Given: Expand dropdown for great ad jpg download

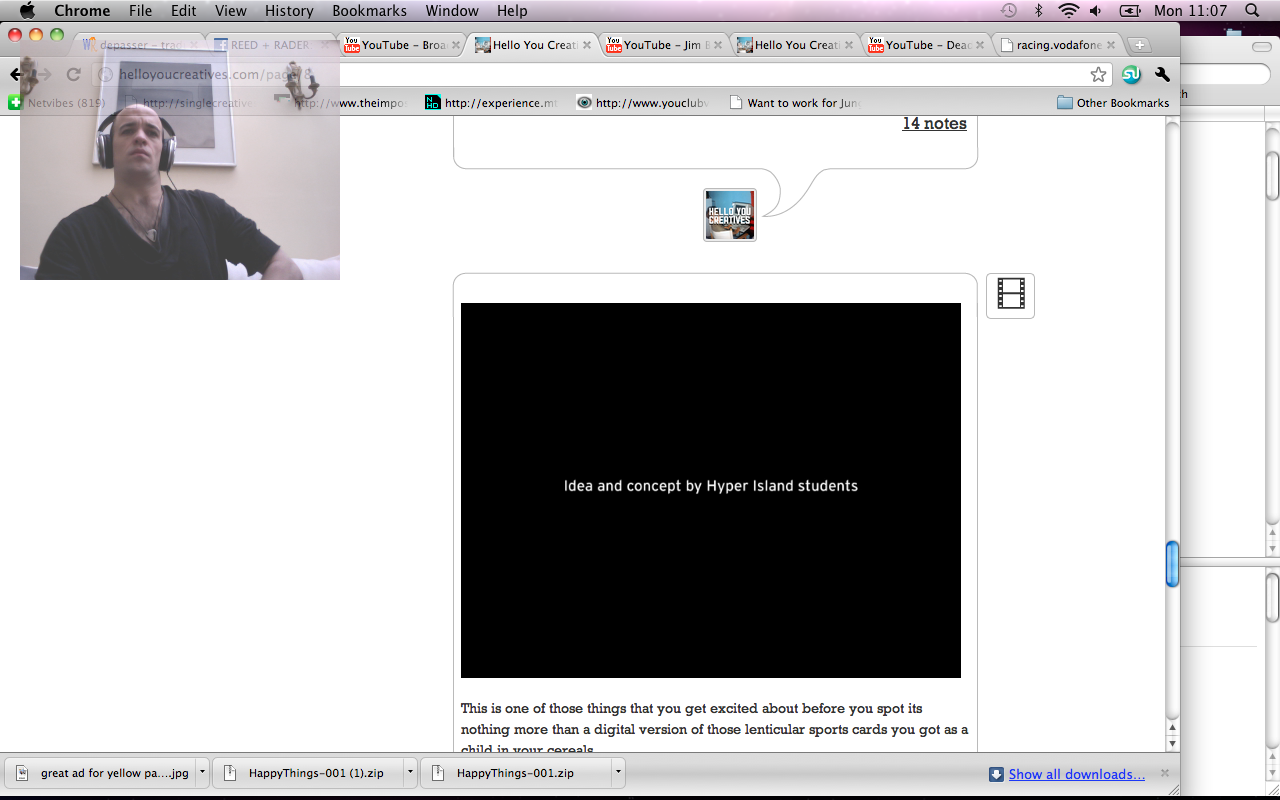Looking at the screenshot, I should click(x=203, y=773).
